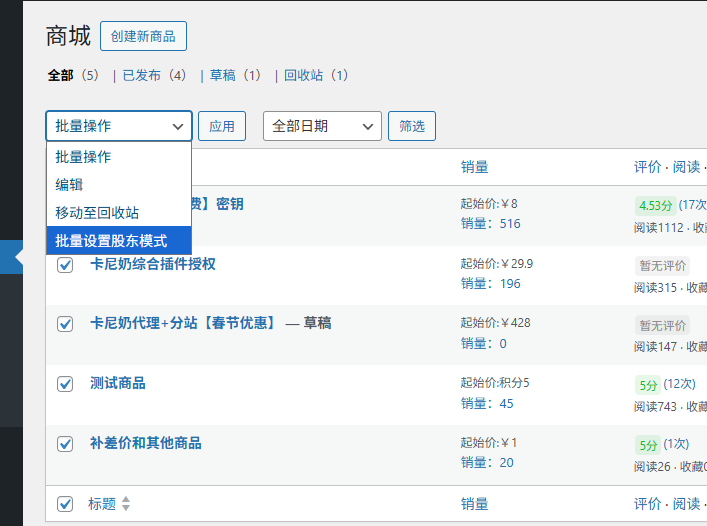Image resolution: width=707 pixels, height=526 pixels.
Task: Open the 全部日期 date filter dropdown
Action: pyautogui.click(x=322, y=126)
